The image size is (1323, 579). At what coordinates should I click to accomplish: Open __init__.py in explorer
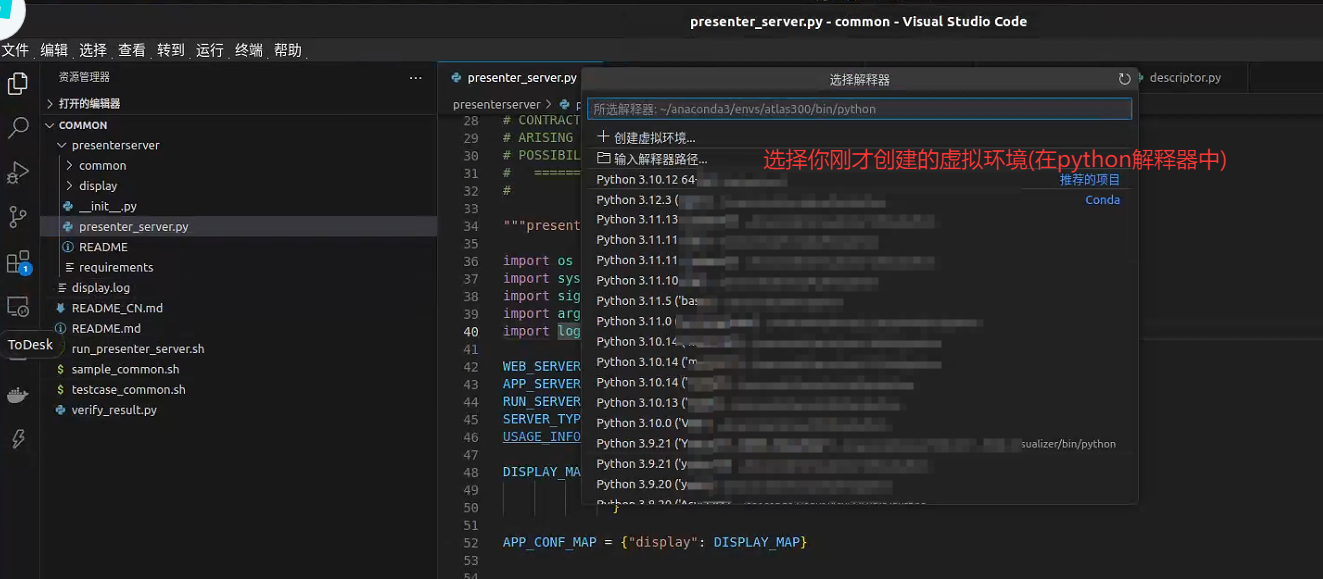coord(238,206)
